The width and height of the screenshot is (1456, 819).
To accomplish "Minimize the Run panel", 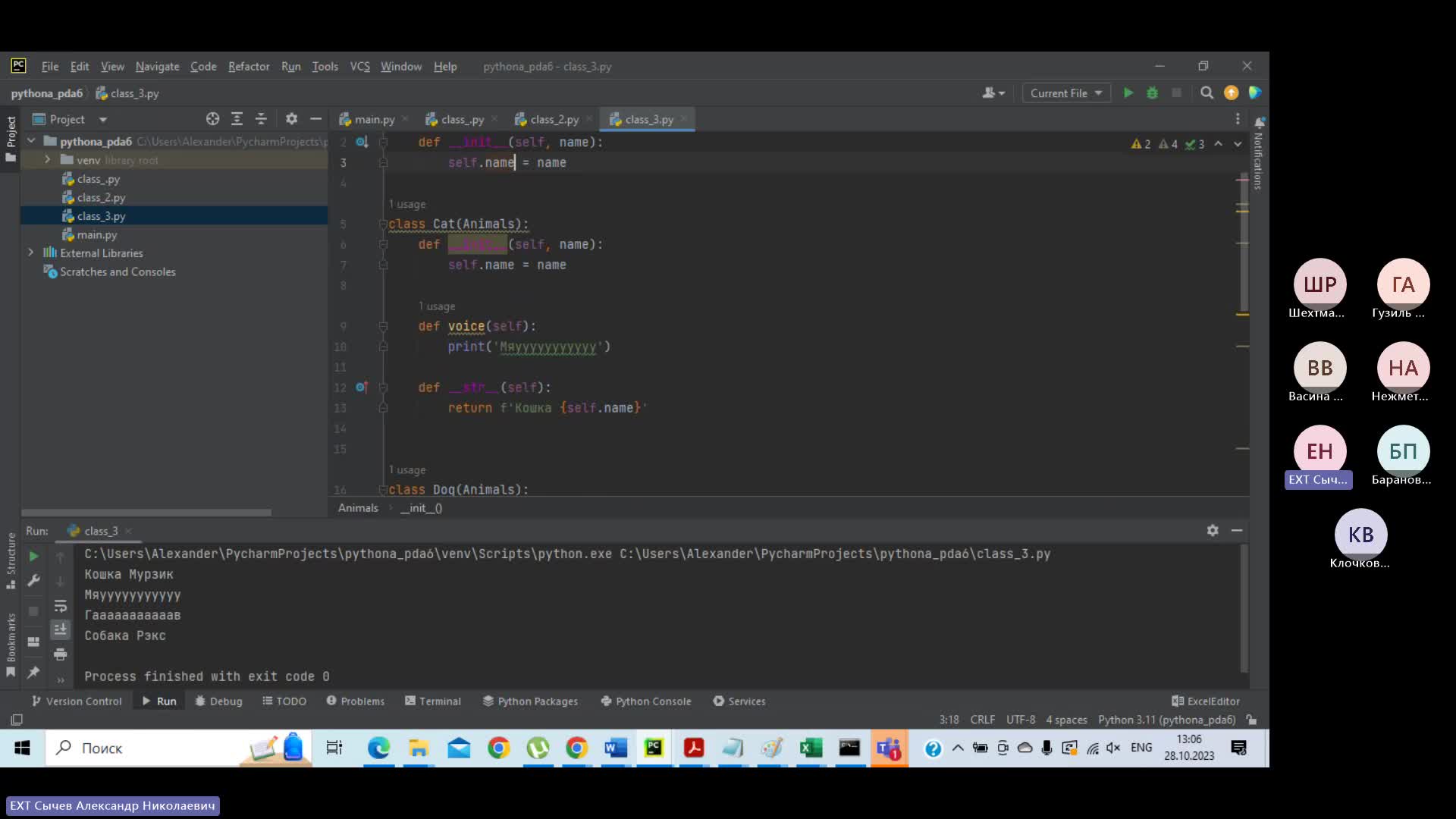I will pyautogui.click(x=1237, y=530).
